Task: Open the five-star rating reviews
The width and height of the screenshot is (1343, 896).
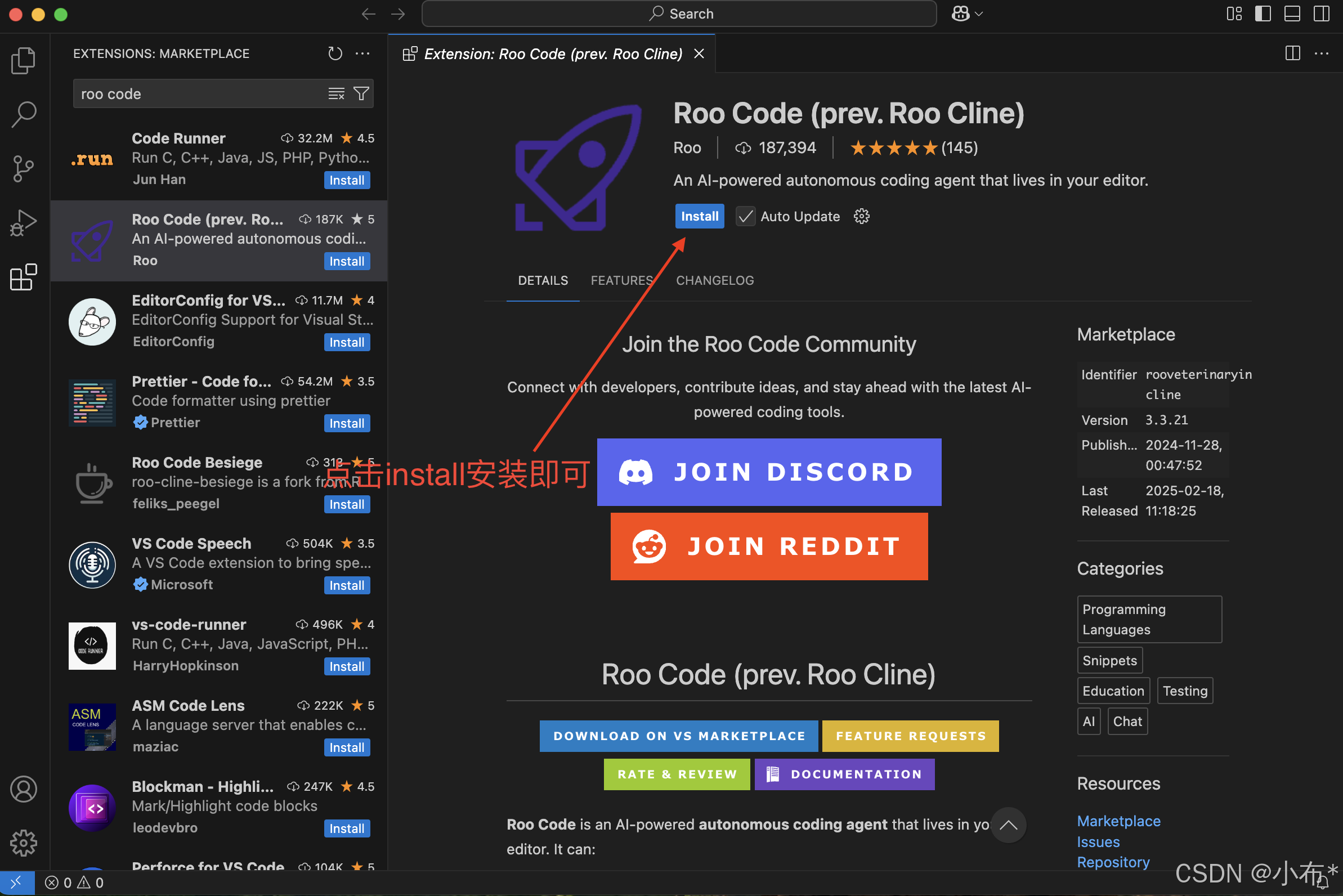Action: 914,148
